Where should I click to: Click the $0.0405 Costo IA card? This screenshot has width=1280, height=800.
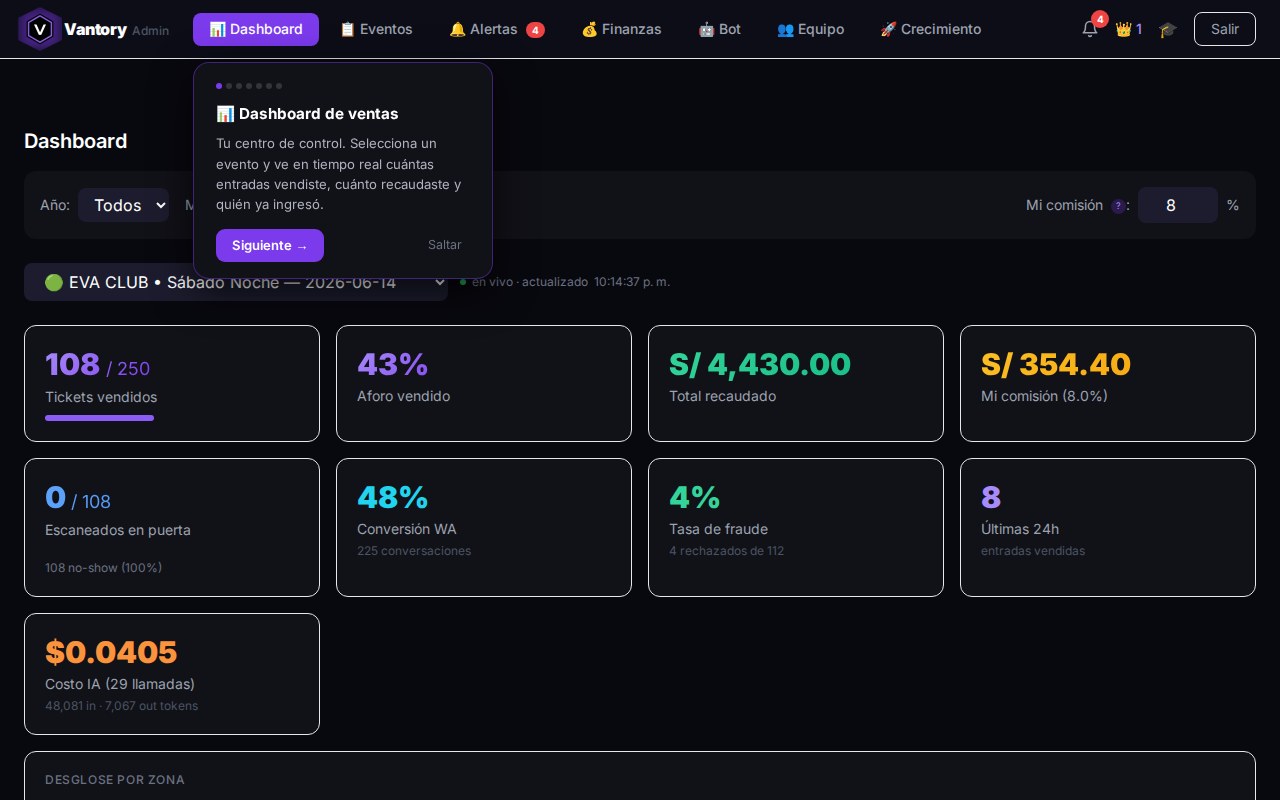(x=172, y=674)
